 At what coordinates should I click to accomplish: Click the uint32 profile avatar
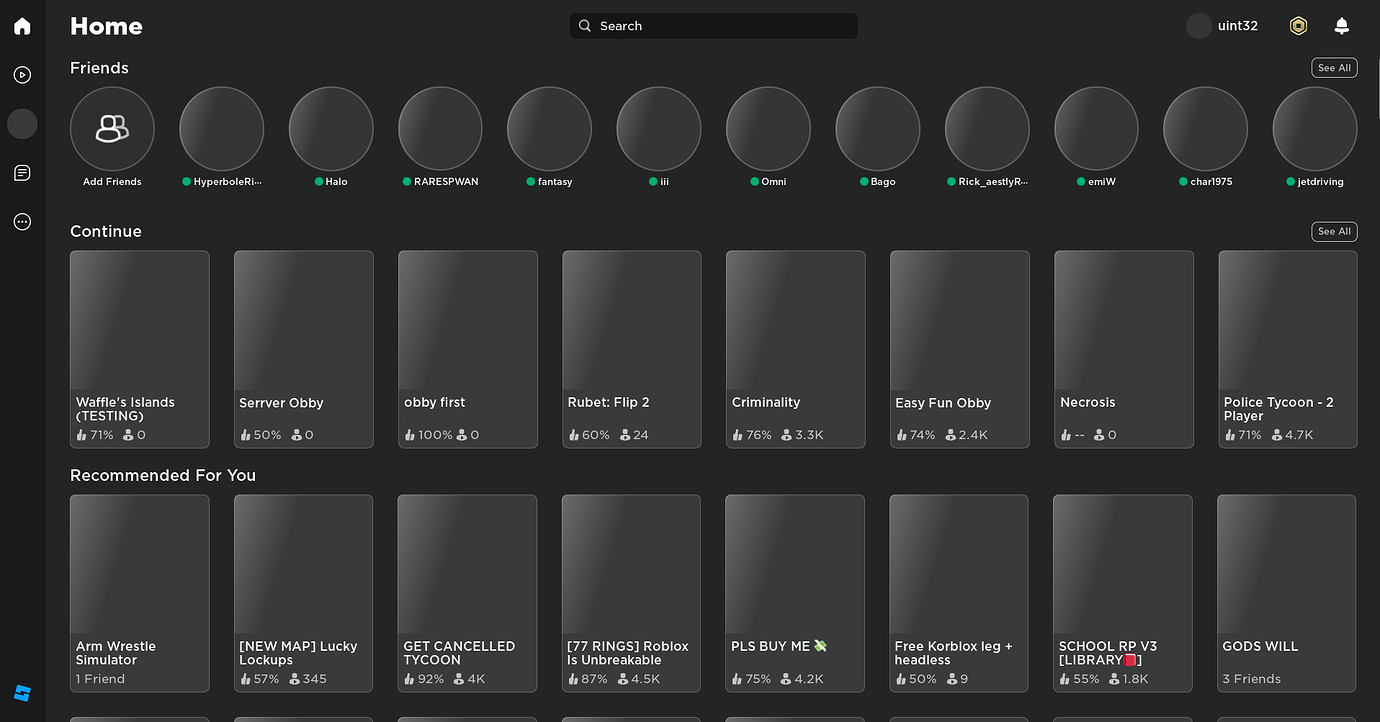(x=1199, y=26)
